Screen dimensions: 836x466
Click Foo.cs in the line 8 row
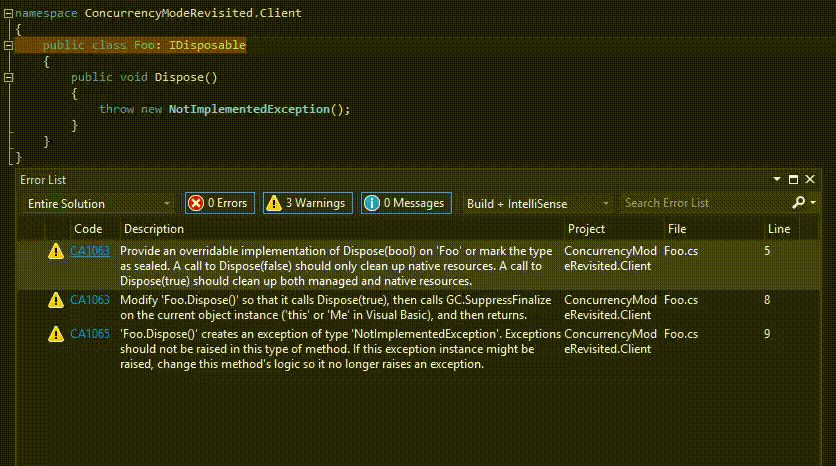click(x=681, y=300)
